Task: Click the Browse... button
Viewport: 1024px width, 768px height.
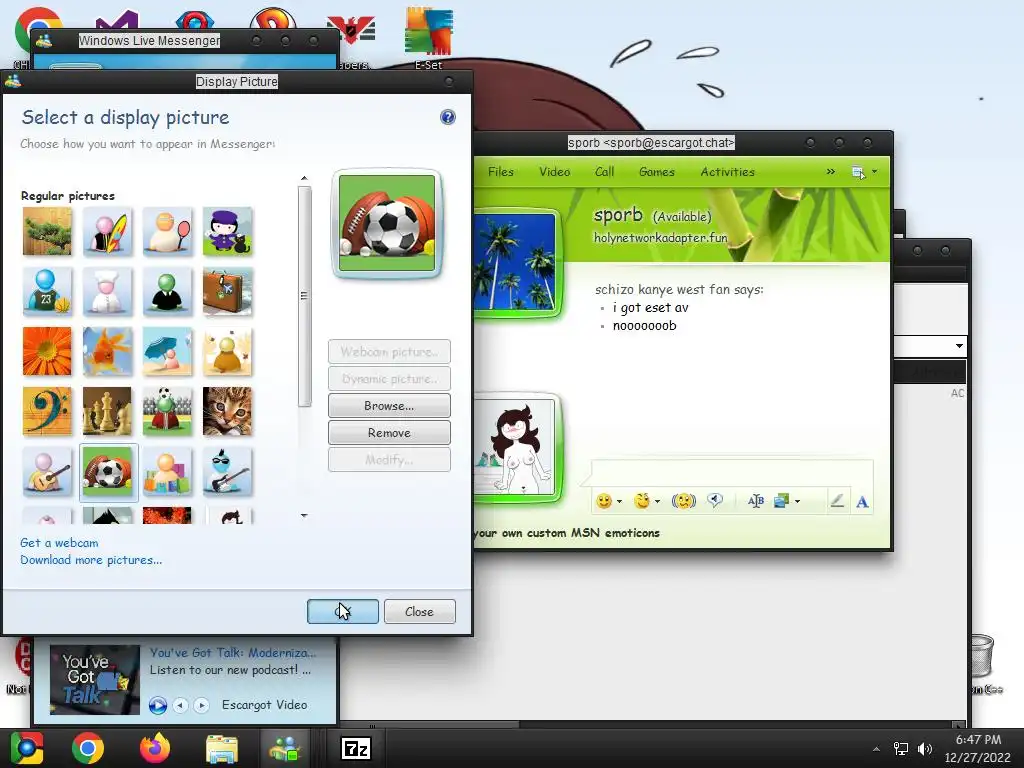Action: pyautogui.click(x=389, y=406)
